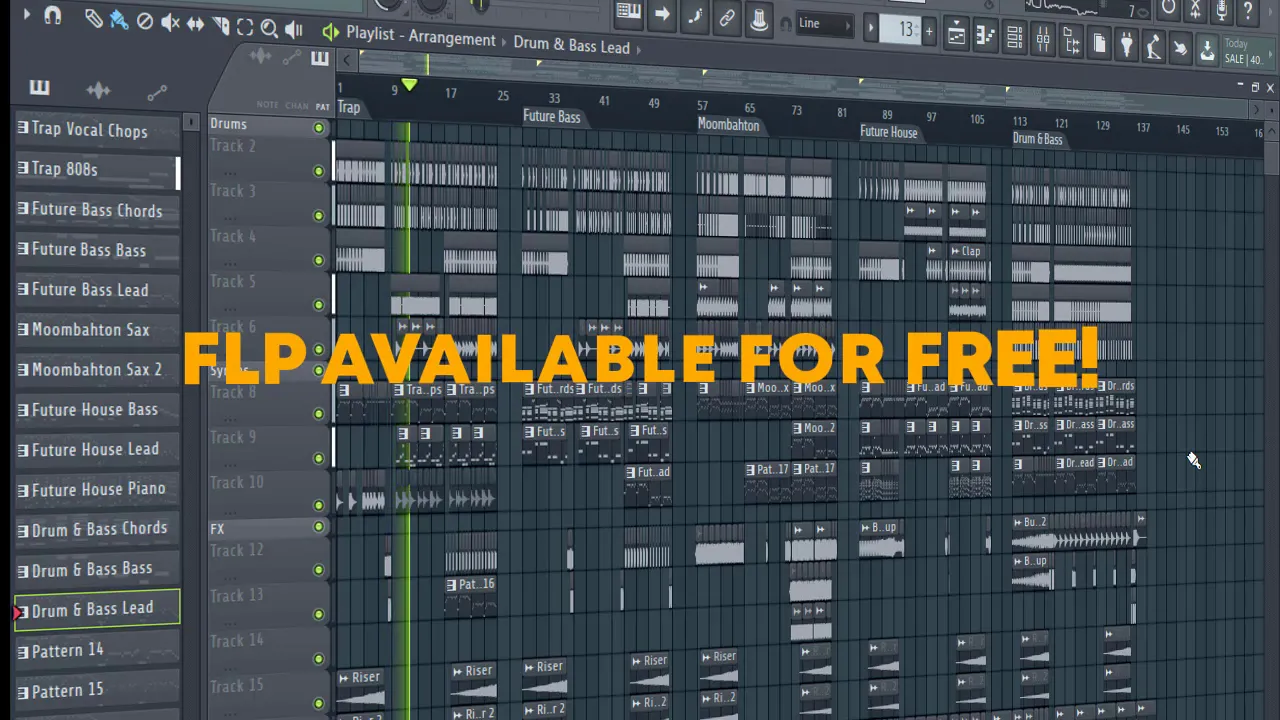Show audio clips in picker panel

[x=98, y=91]
